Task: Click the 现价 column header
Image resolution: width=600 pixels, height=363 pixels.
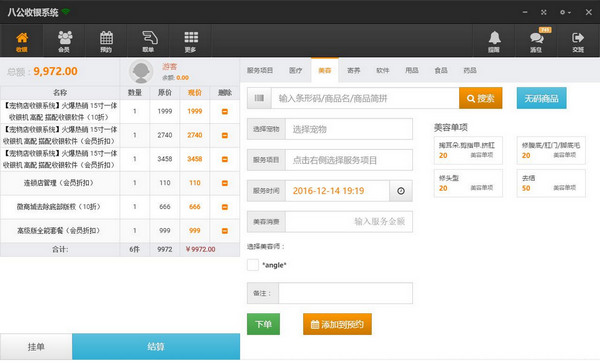Action: point(195,93)
